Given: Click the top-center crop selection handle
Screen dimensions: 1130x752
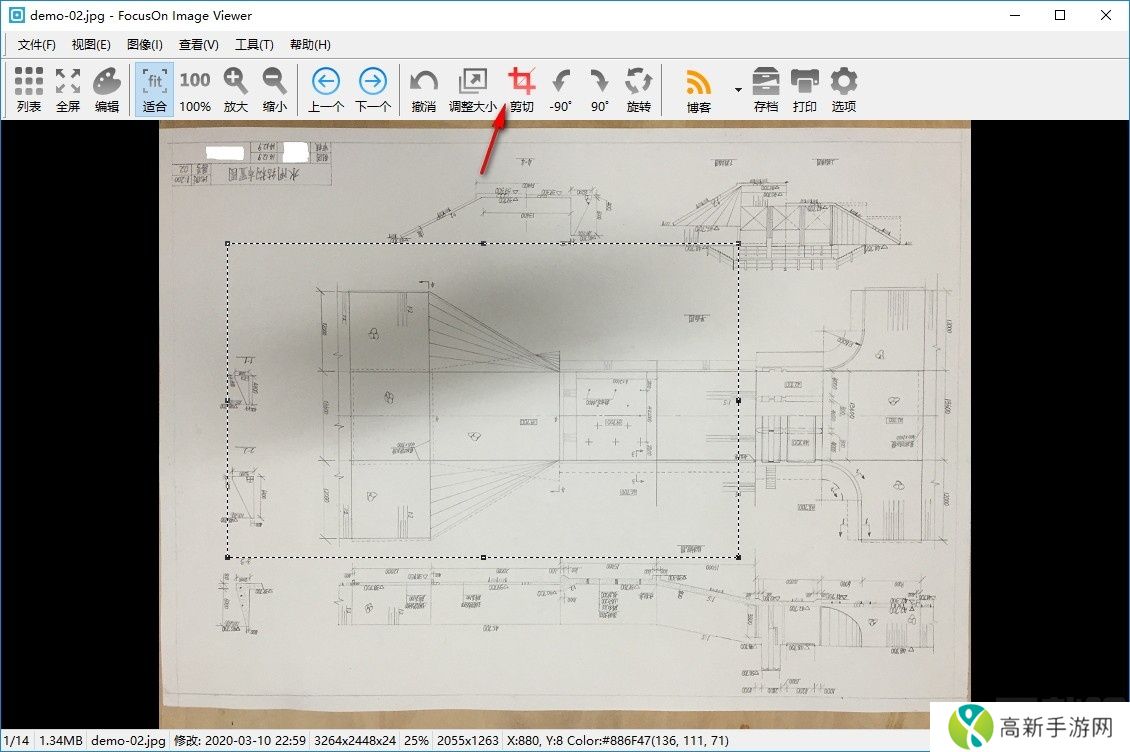Looking at the screenshot, I should coord(484,243).
